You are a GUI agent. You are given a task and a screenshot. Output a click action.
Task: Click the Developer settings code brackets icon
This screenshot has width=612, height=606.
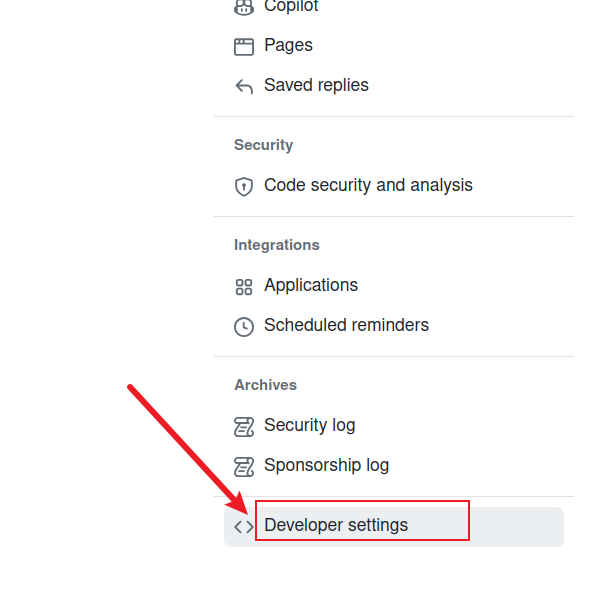coord(244,526)
